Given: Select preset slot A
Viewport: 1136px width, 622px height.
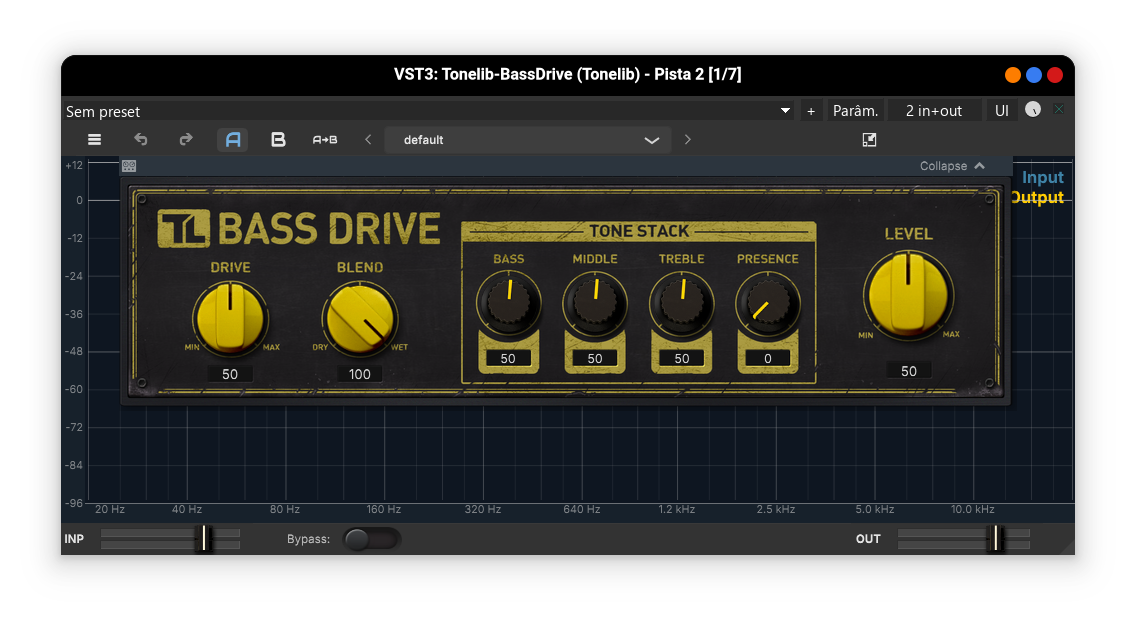Looking at the screenshot, I should [232, 139].
